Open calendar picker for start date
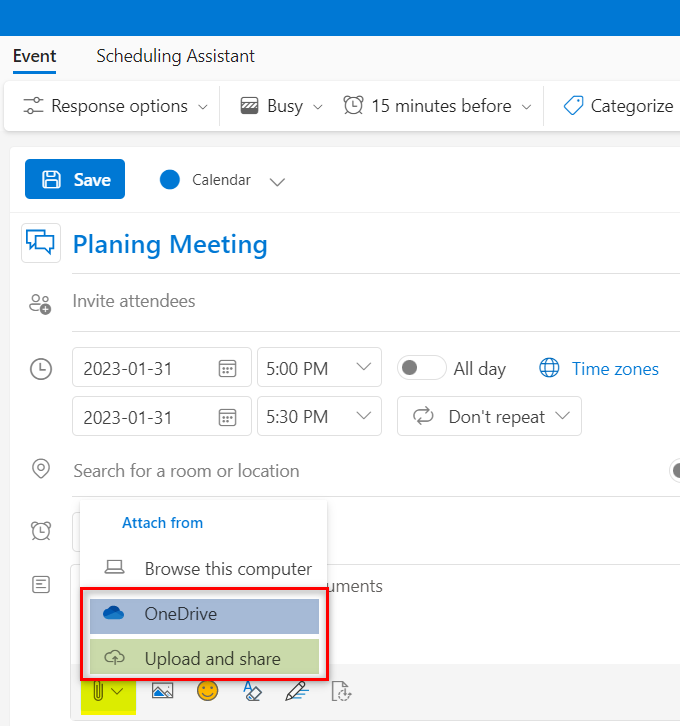The height and width of the screenshot is (726, 680). click(x=227, y=369)
